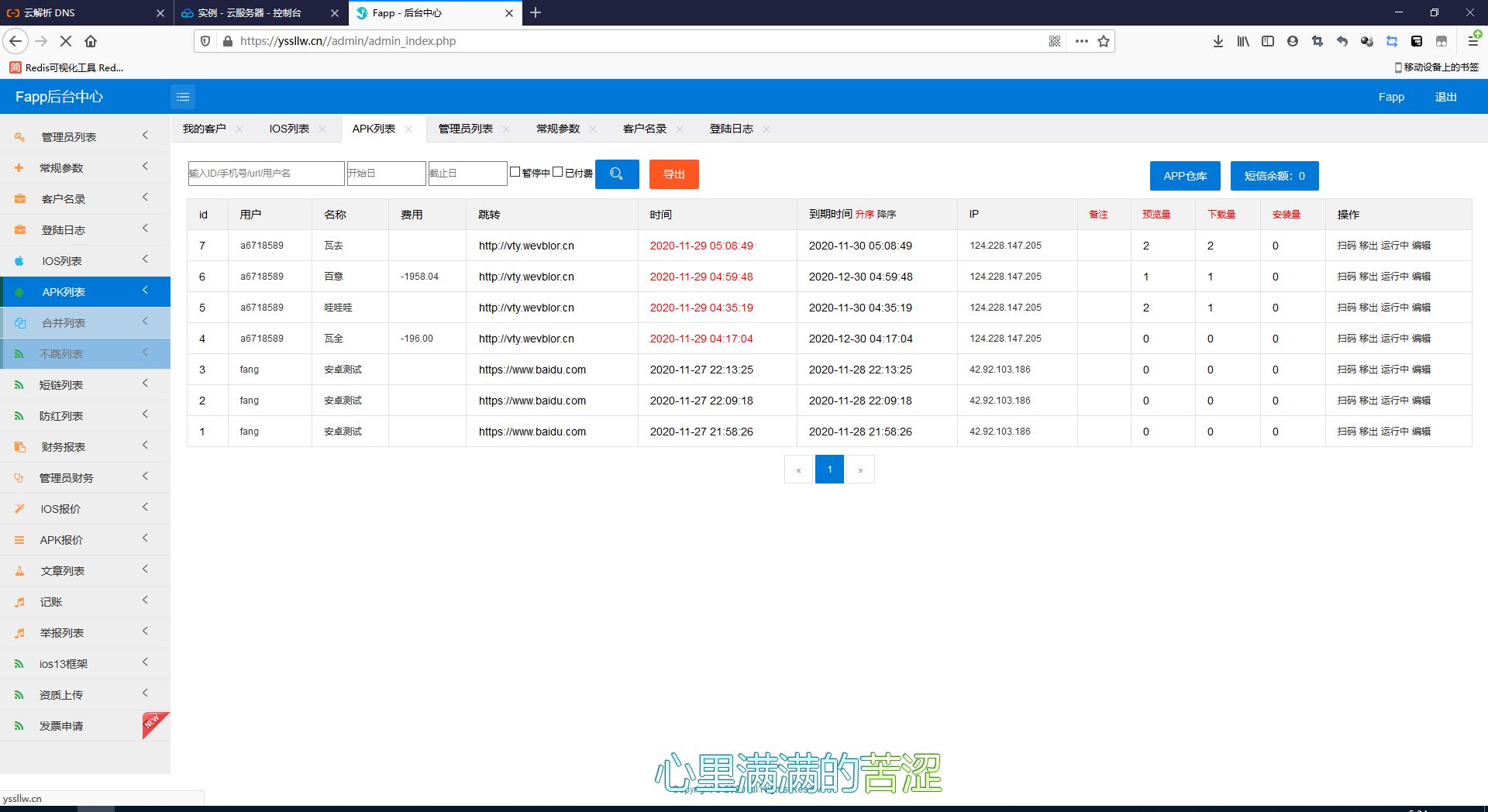Check the 已付费 checkbox

pyautogui.click(x=557, y=172)
